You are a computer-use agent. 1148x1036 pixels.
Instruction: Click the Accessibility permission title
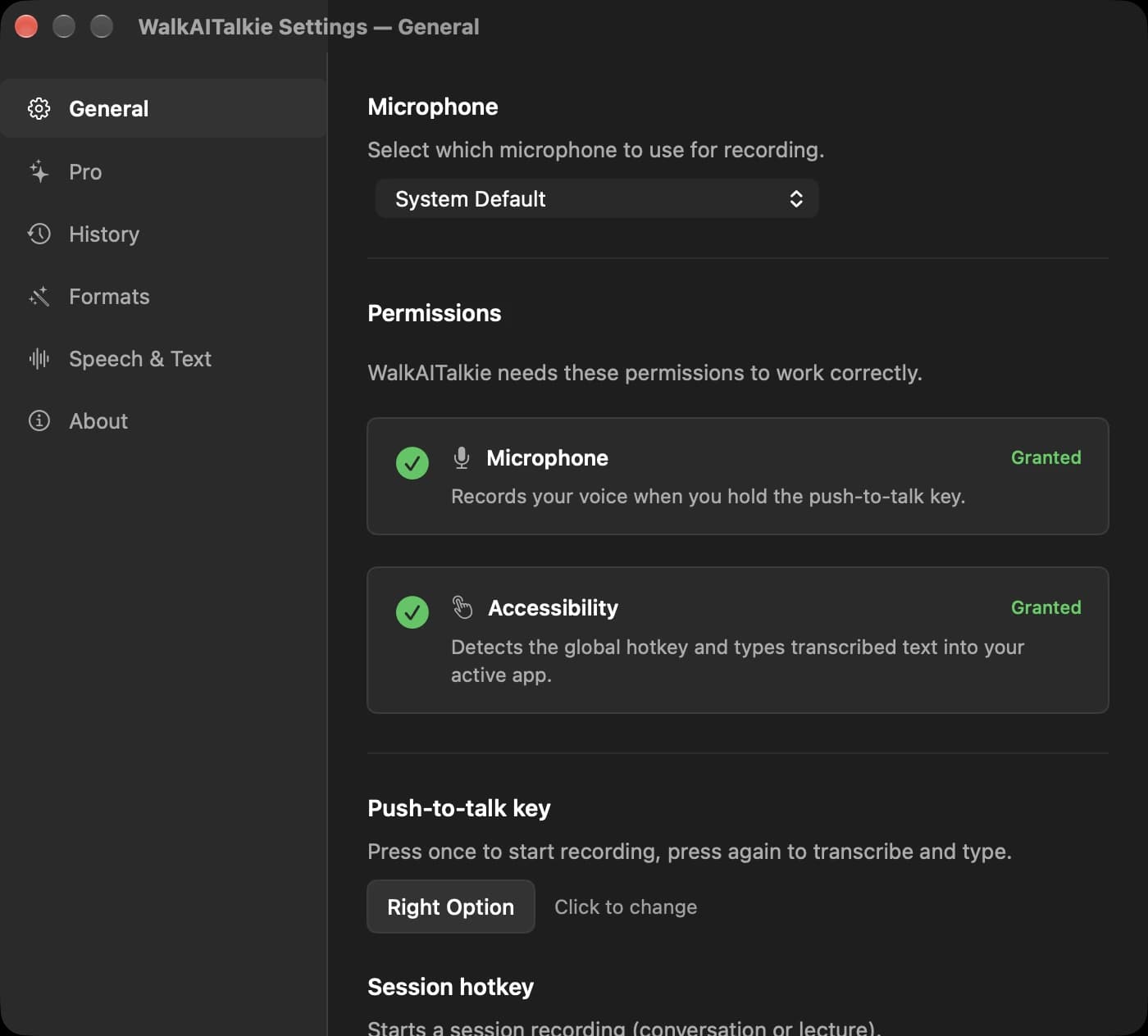click(553, 607)
